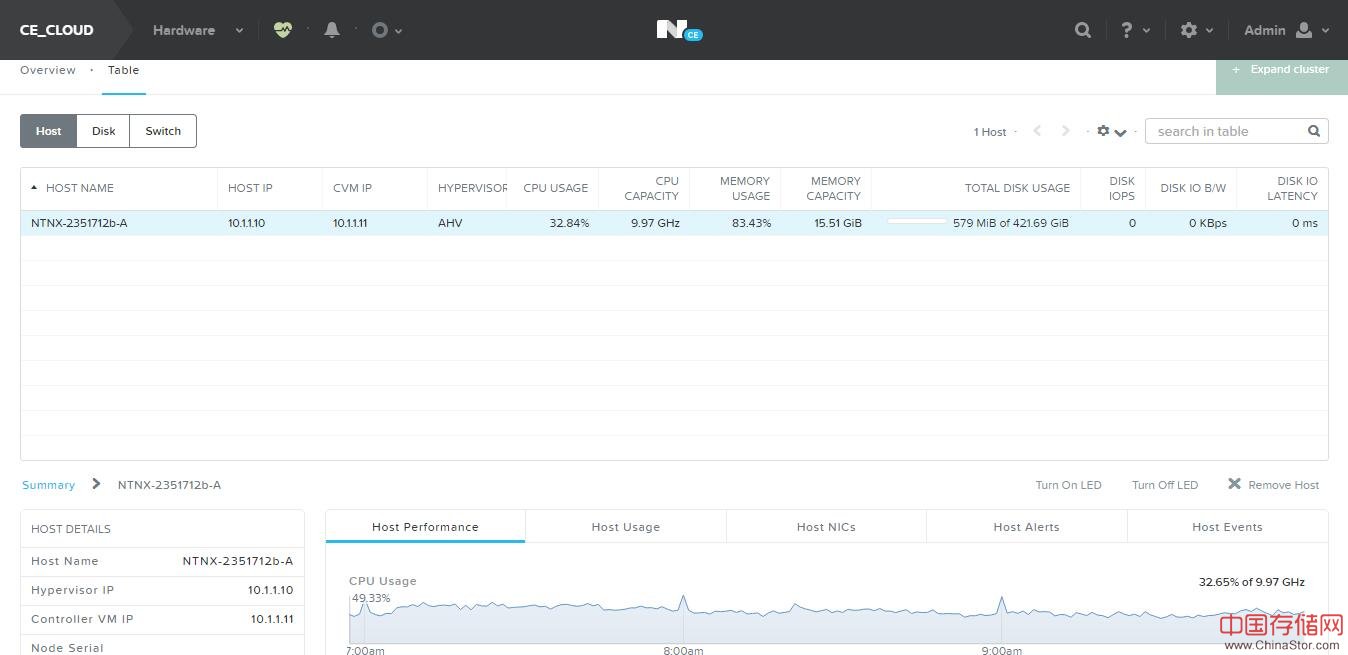Switch to the Disk view toggle

click(104, 131)
